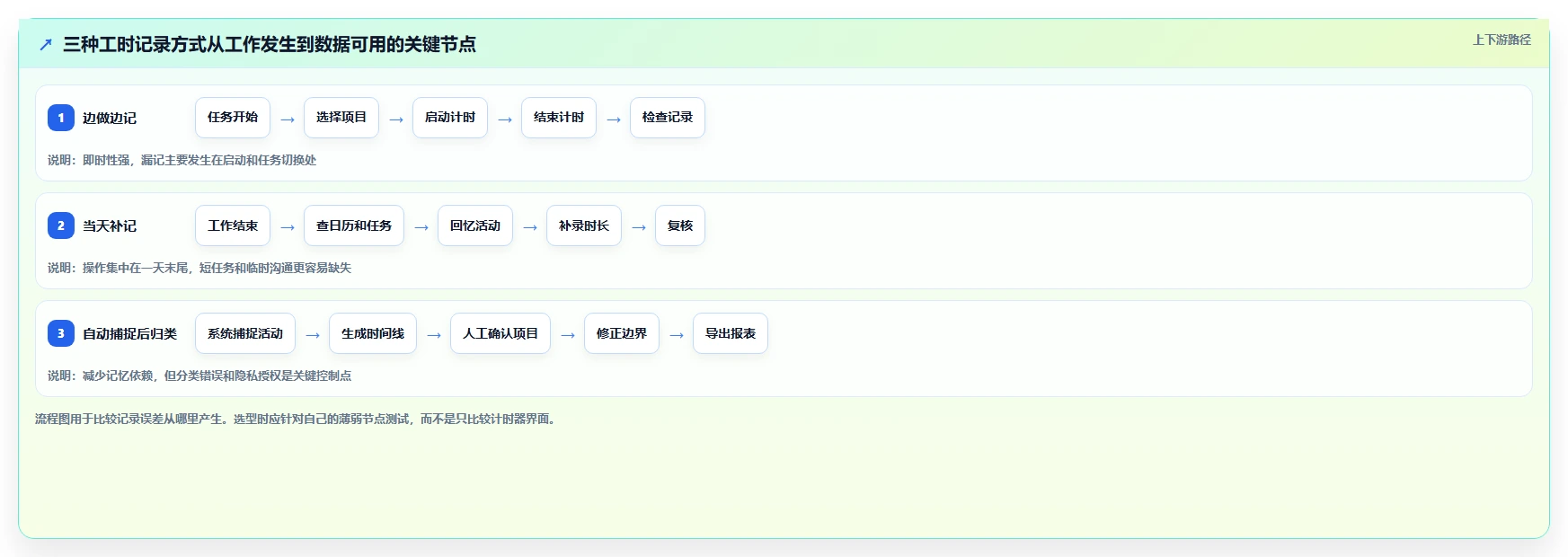
Task: Select the number 3 badge for 自动捕捉后归类
Action: click(x=61, y=333)
